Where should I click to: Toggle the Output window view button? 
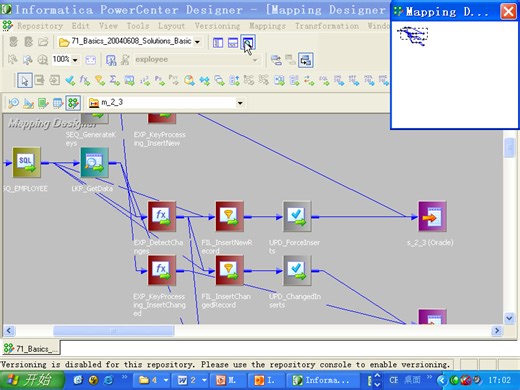coord(233,42)
